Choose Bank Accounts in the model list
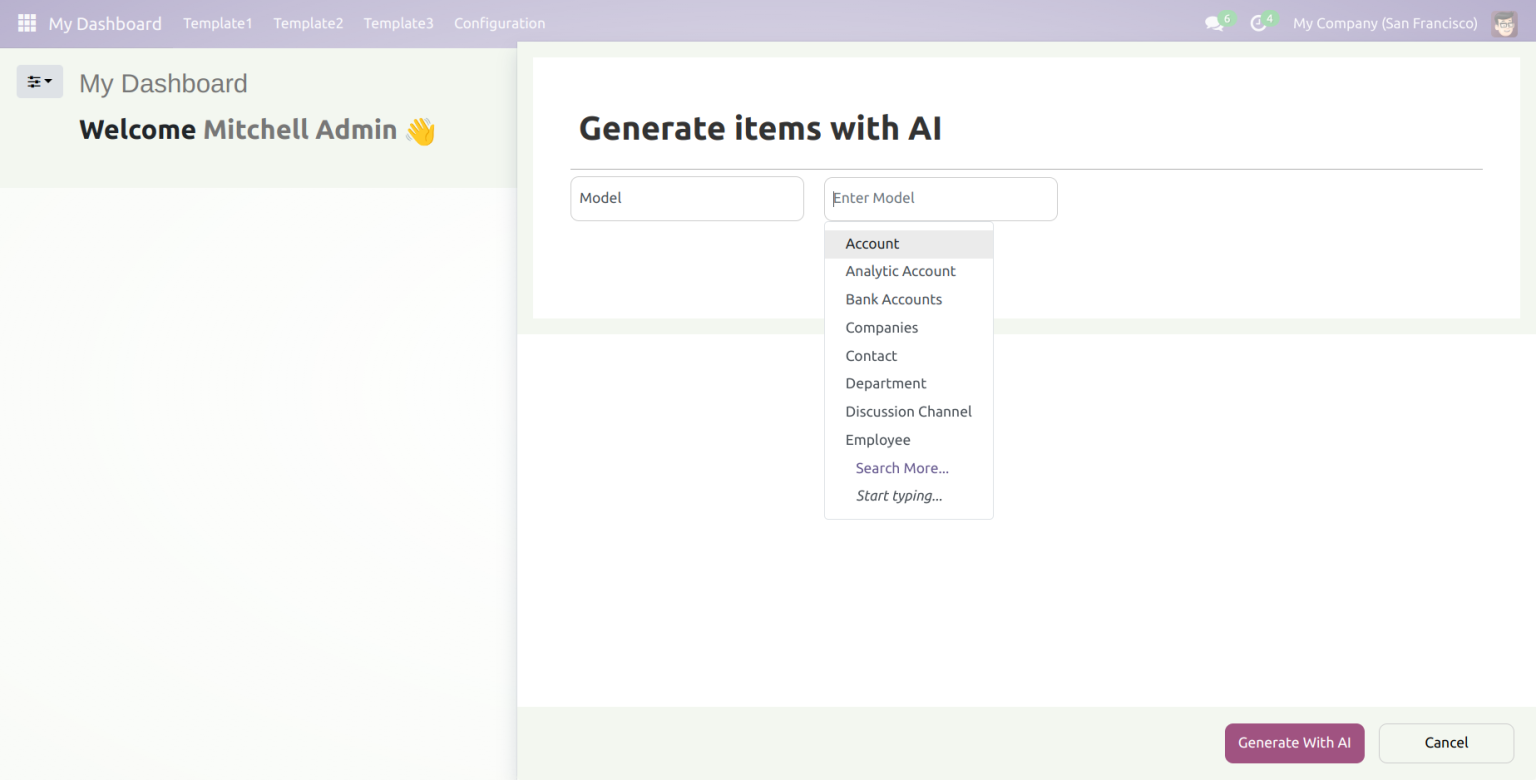The image size is (1536, 780). pyautogui.click(x=893, y=299)
